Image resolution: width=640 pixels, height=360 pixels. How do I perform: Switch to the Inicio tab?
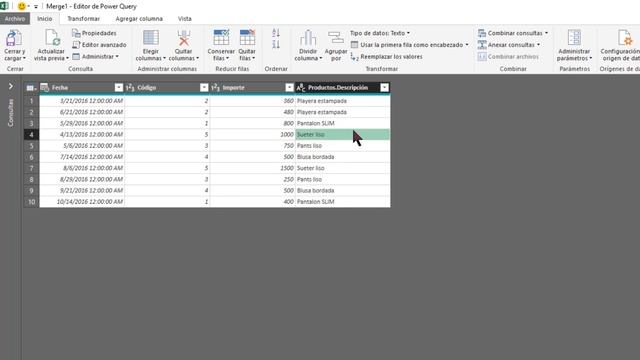point(44,19)
